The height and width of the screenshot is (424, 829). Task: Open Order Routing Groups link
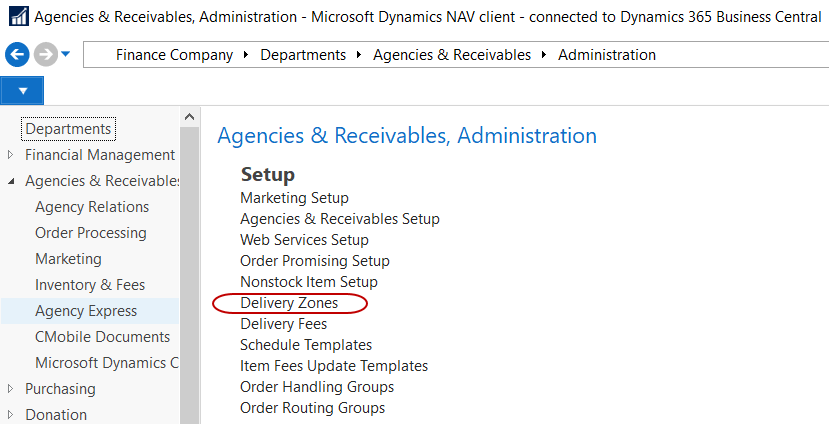coord(312,408)
